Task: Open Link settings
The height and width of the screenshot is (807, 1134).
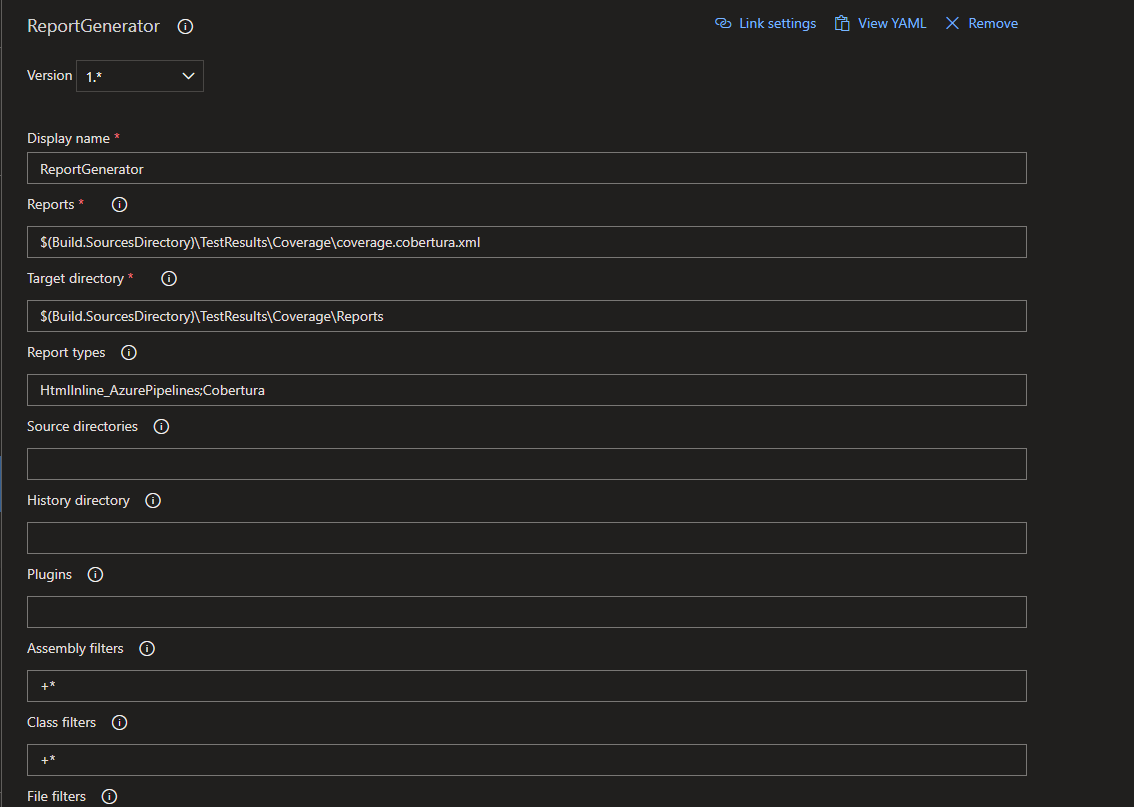Action: [x=776, y=23]
